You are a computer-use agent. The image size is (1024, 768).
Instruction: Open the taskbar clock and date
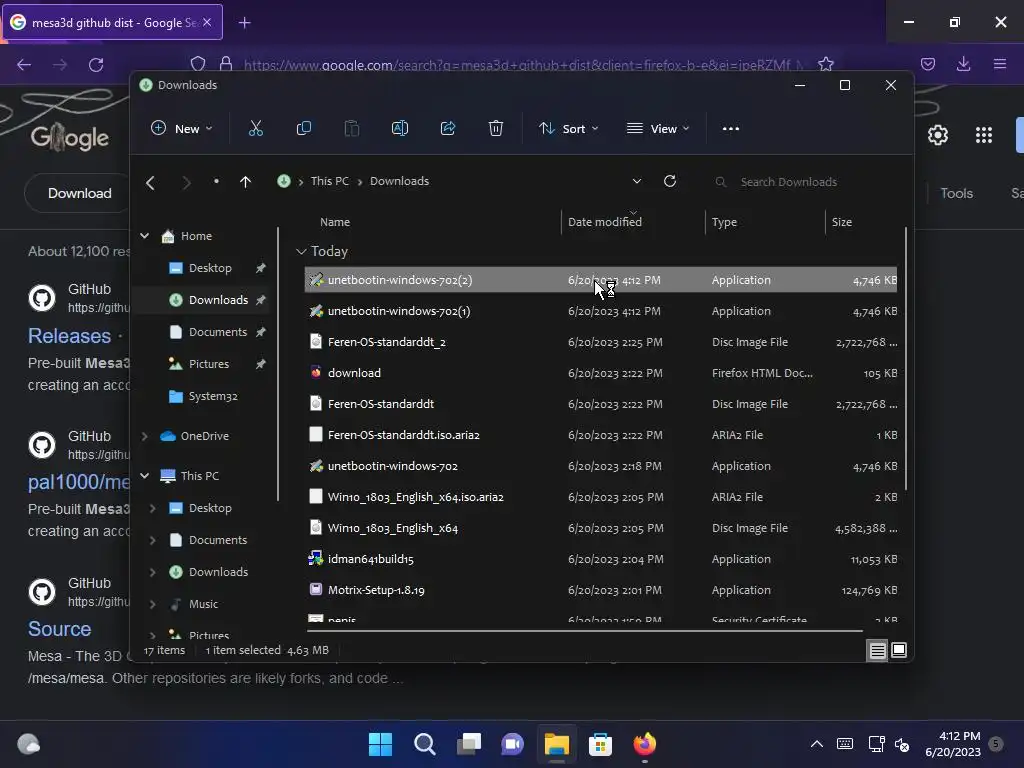pyautogui.click(x=953, y=744)
